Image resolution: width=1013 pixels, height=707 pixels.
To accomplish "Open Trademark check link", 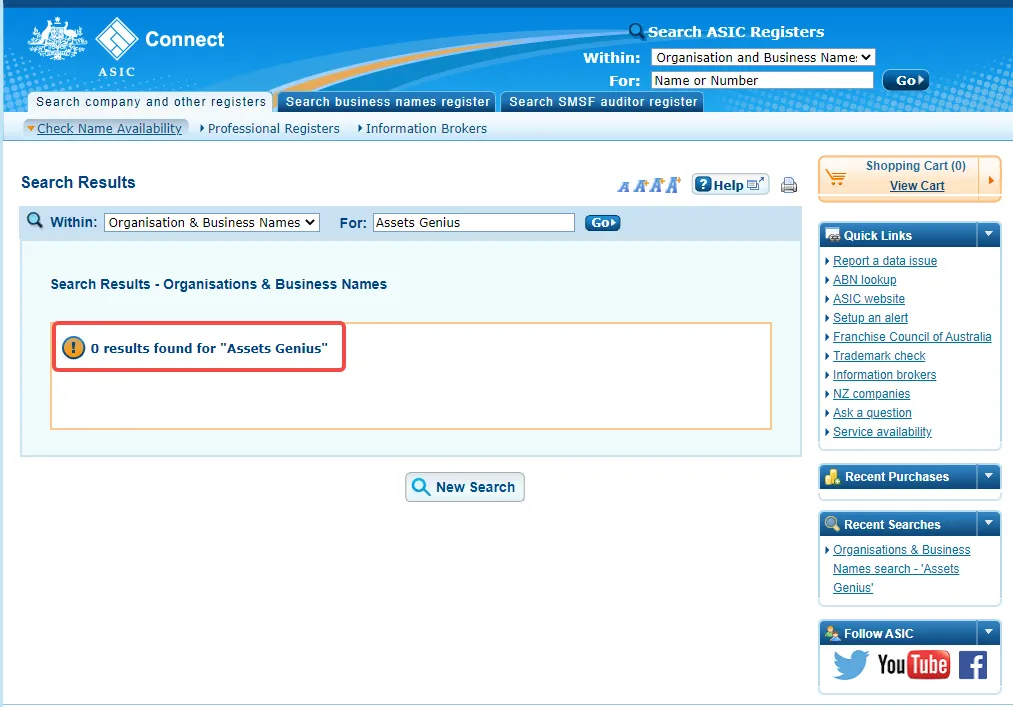I will pyautogui.click(x=879, y=355).
